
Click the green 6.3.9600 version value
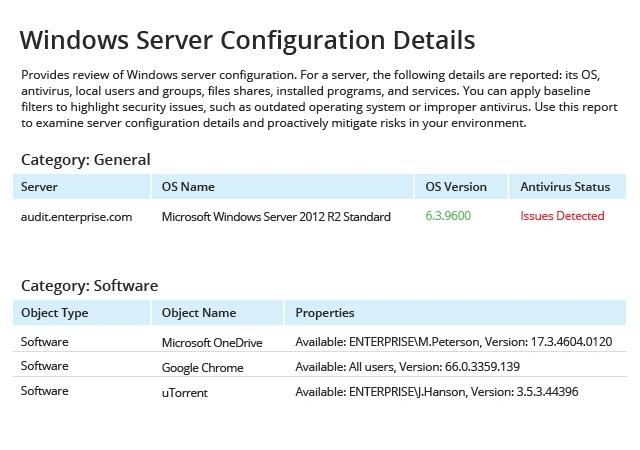[448, 216]
